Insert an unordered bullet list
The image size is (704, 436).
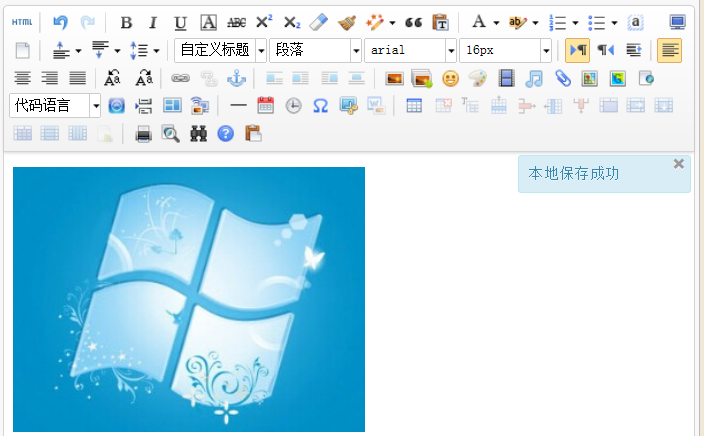[597, 22]
